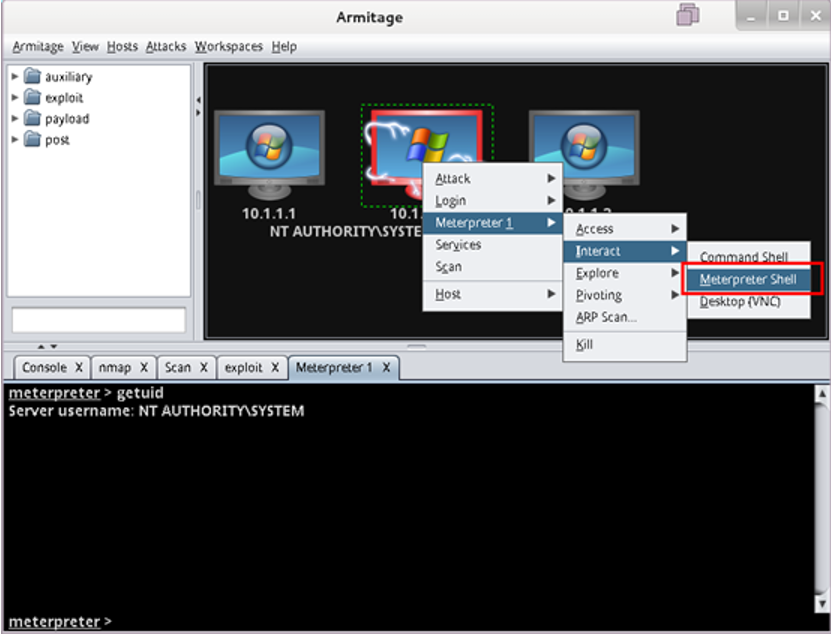Click the 10.1.1.1 host label

pos(269,214)
